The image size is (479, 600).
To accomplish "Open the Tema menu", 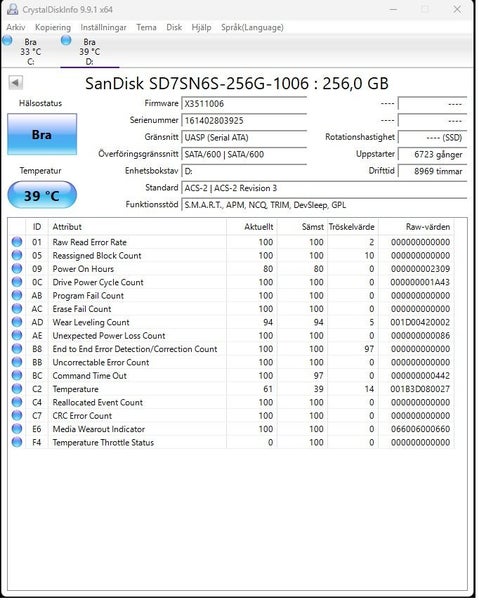I will pos(146,28).
